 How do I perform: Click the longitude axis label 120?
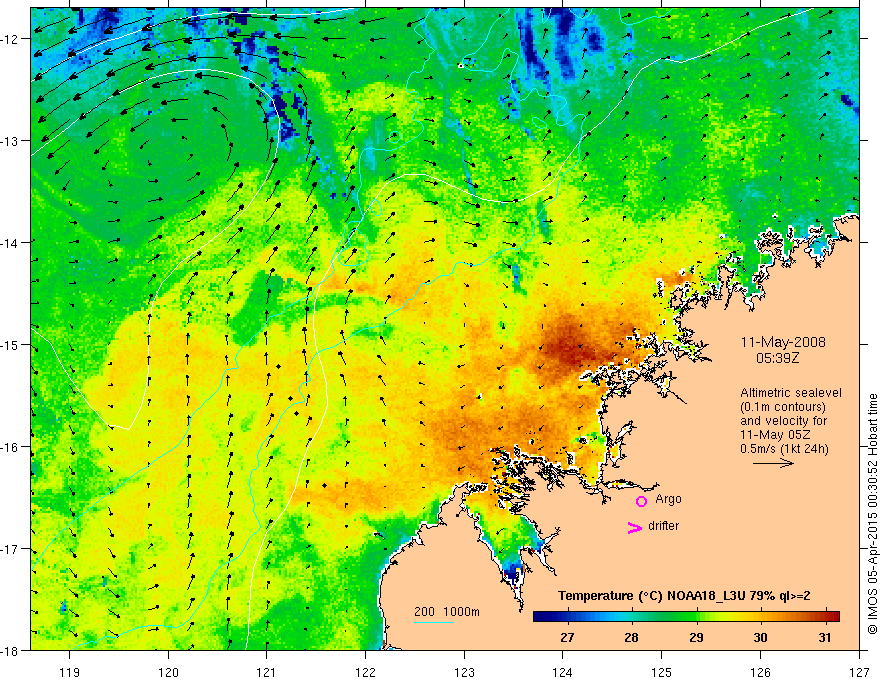[168, 672]
